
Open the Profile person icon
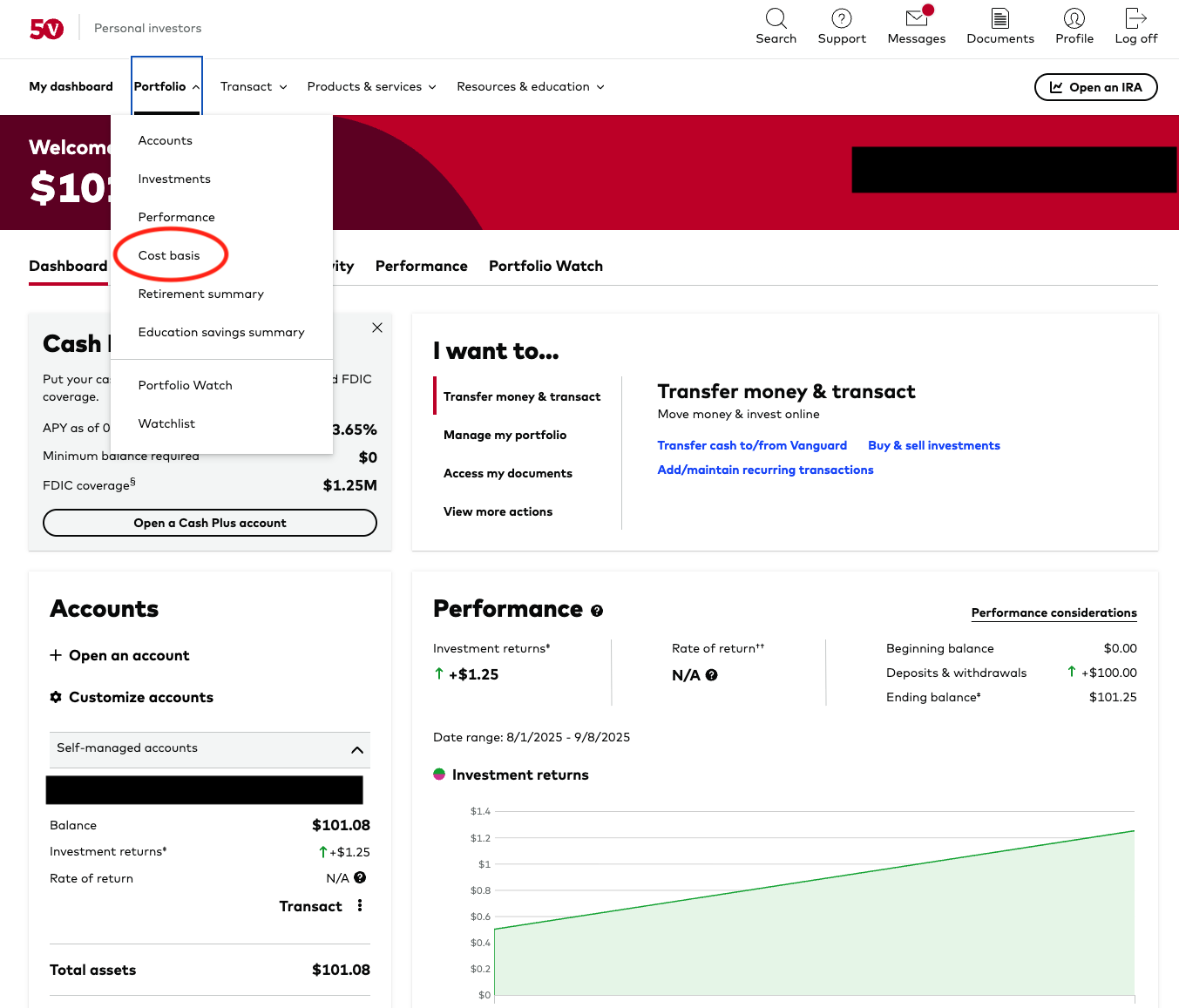point(1074,18)
